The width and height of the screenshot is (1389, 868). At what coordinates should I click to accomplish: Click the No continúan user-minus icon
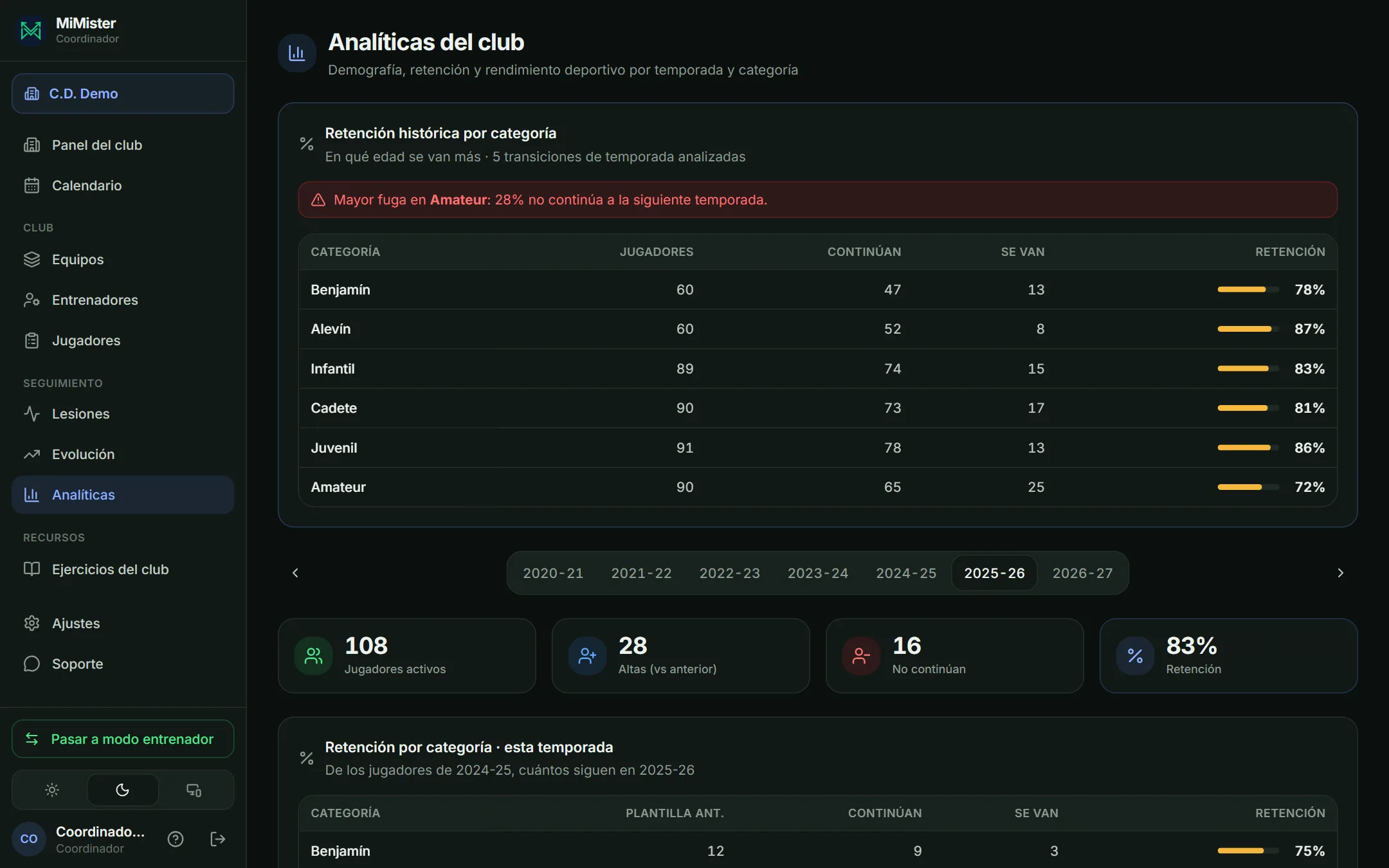pyautogui.click(x=861, y=656)
